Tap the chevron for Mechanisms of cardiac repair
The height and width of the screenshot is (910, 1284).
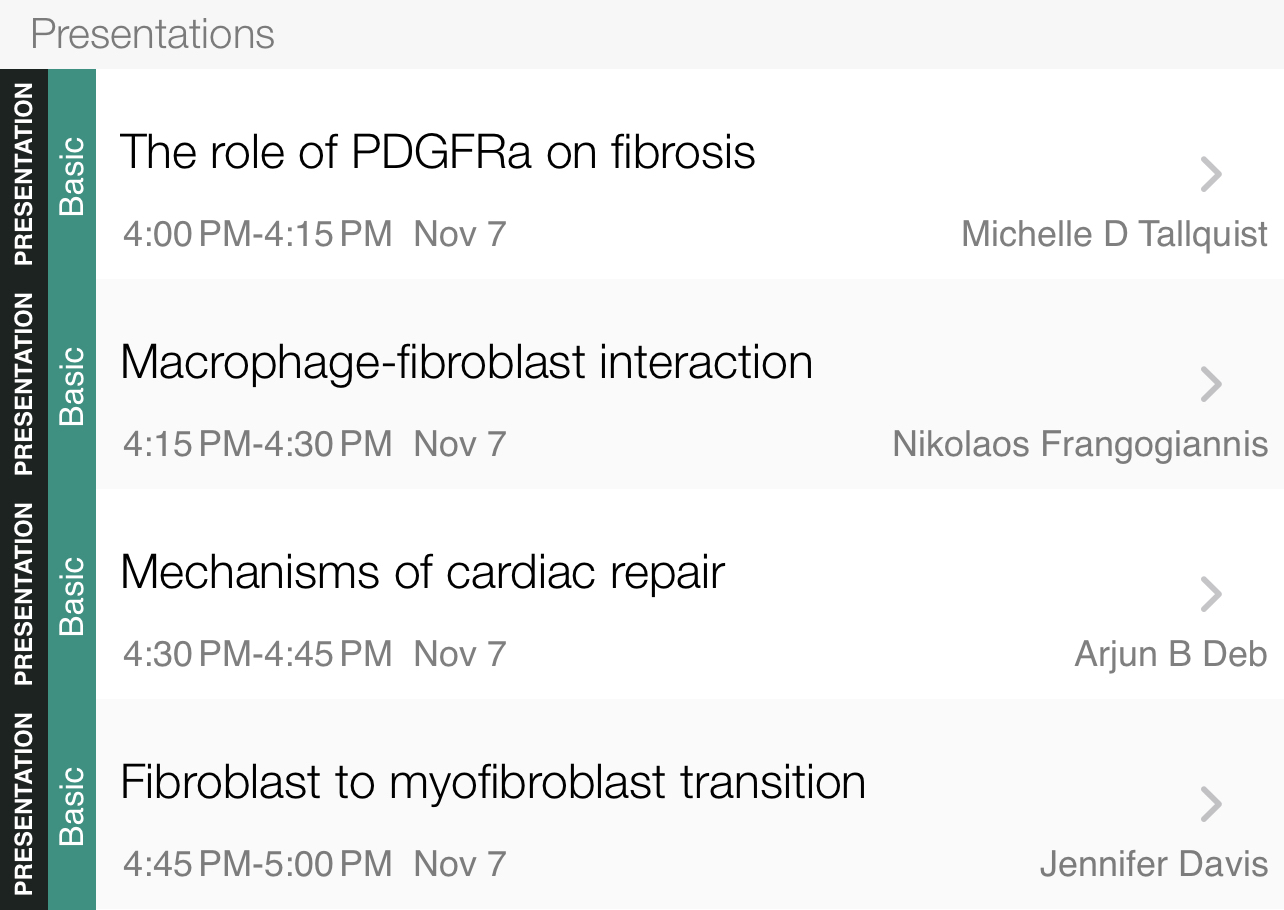coord(1211,594)
